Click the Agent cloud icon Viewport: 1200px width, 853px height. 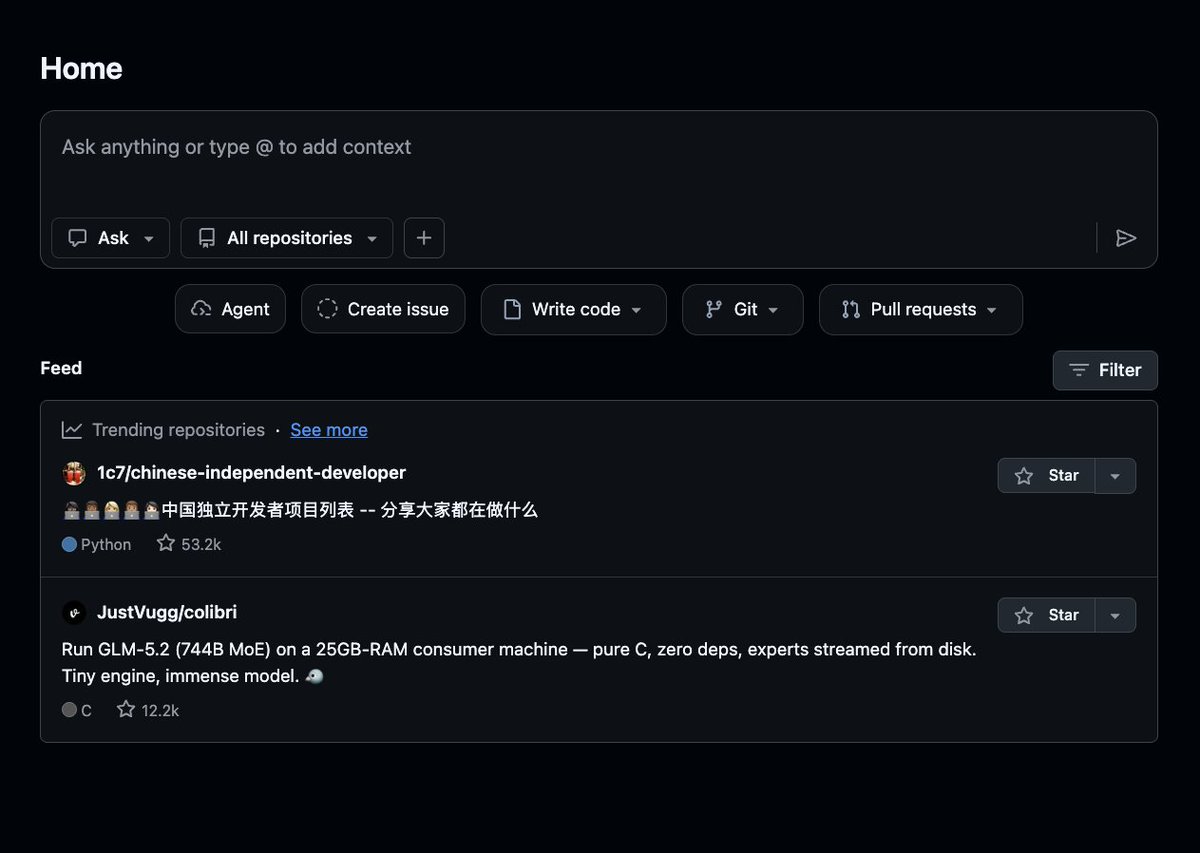point(201,309)
